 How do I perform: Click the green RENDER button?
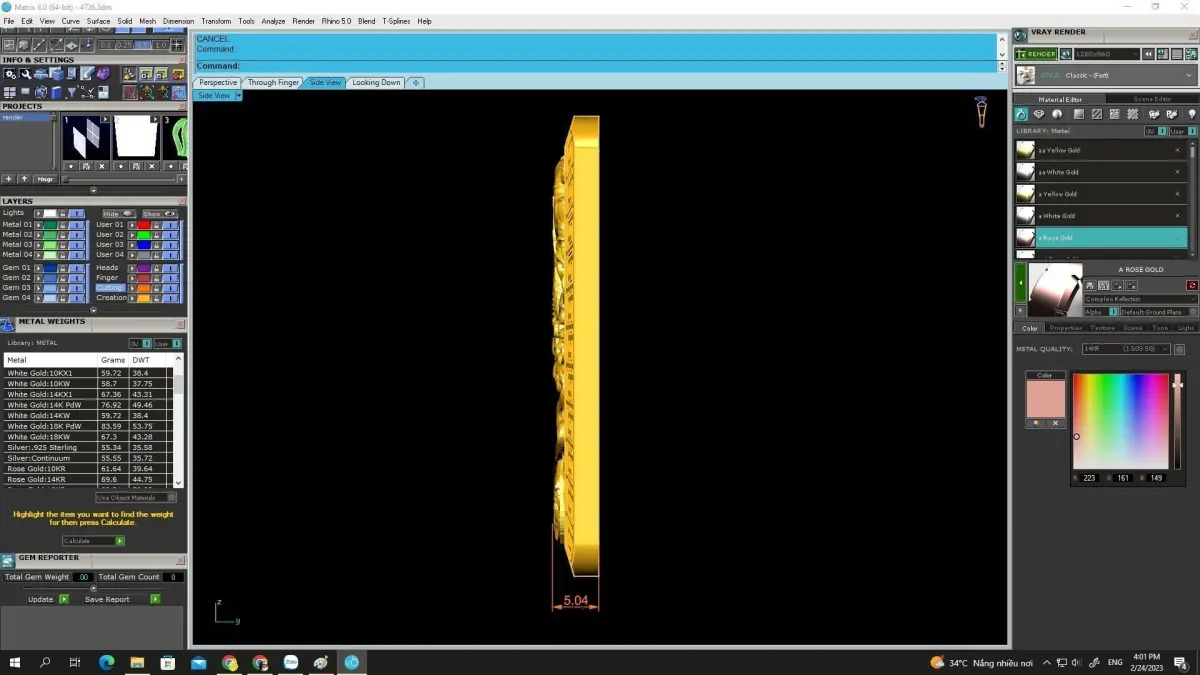1036,54
